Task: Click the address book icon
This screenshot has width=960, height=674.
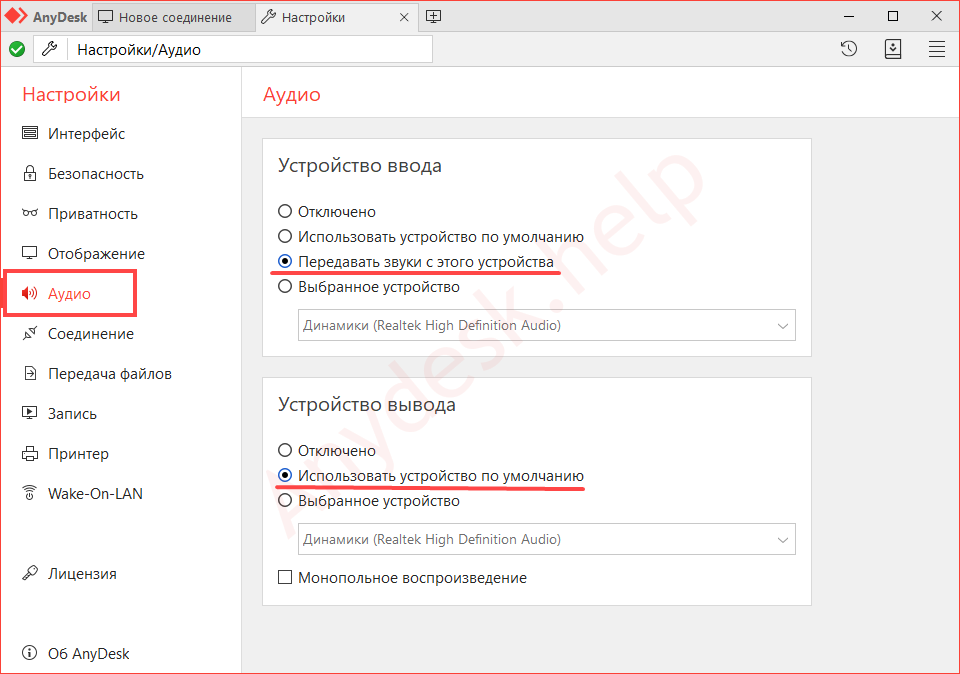Action: [893, 49]
